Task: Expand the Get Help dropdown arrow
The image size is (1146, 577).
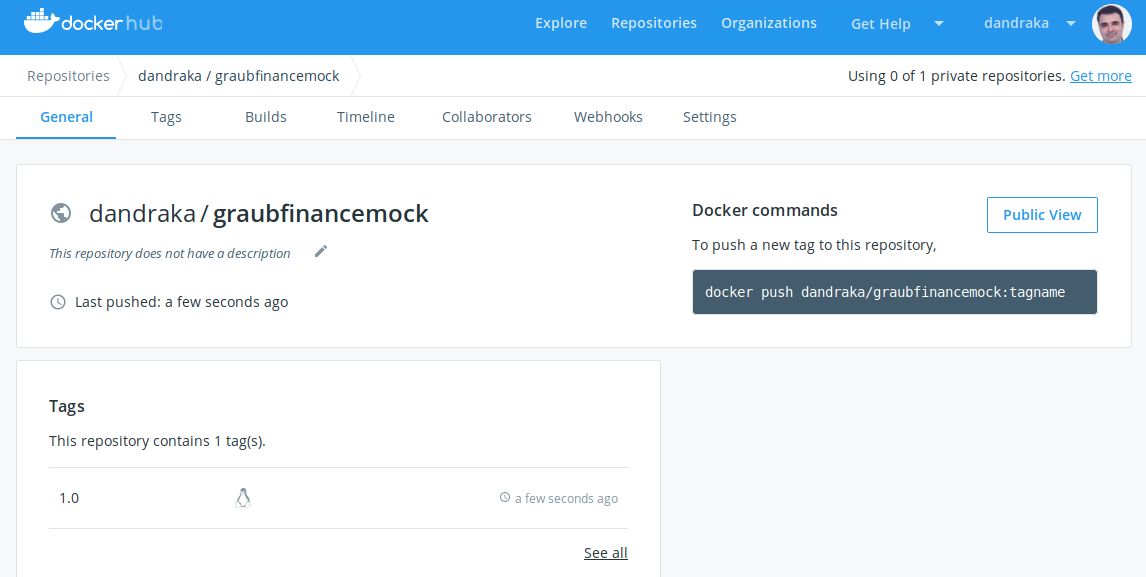Action: pos(938,23)
